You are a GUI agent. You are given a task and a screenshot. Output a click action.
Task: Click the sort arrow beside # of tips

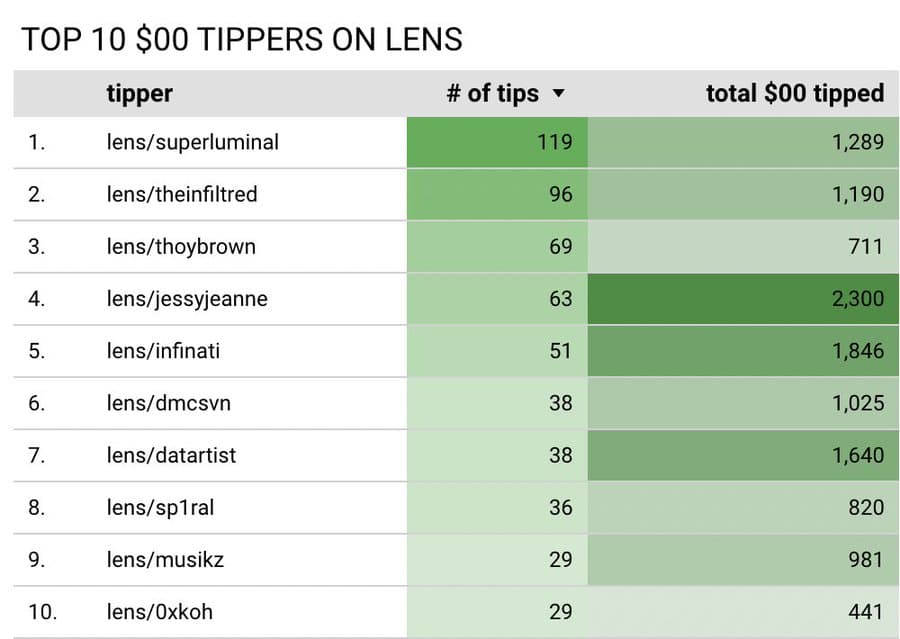[559, 94]
